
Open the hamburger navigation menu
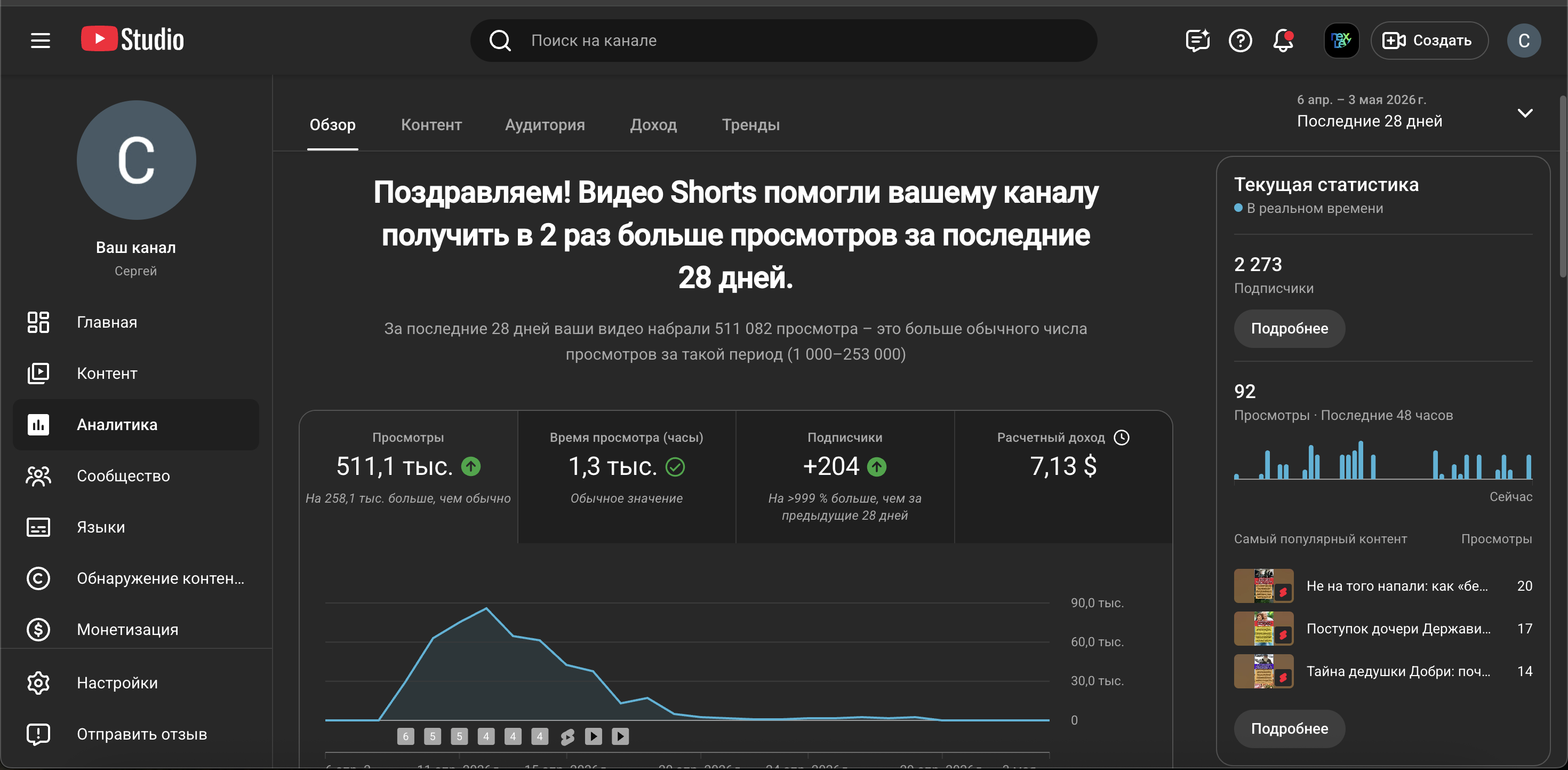pos(41,41)
